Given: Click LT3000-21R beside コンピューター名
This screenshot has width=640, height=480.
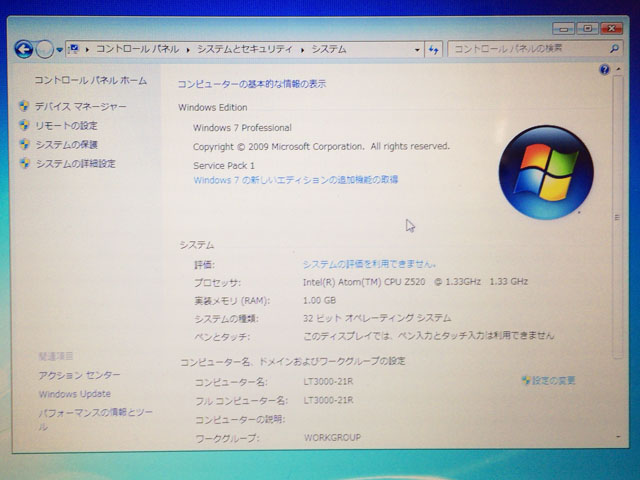Looking at the screenshot, I should pos(328,381).
